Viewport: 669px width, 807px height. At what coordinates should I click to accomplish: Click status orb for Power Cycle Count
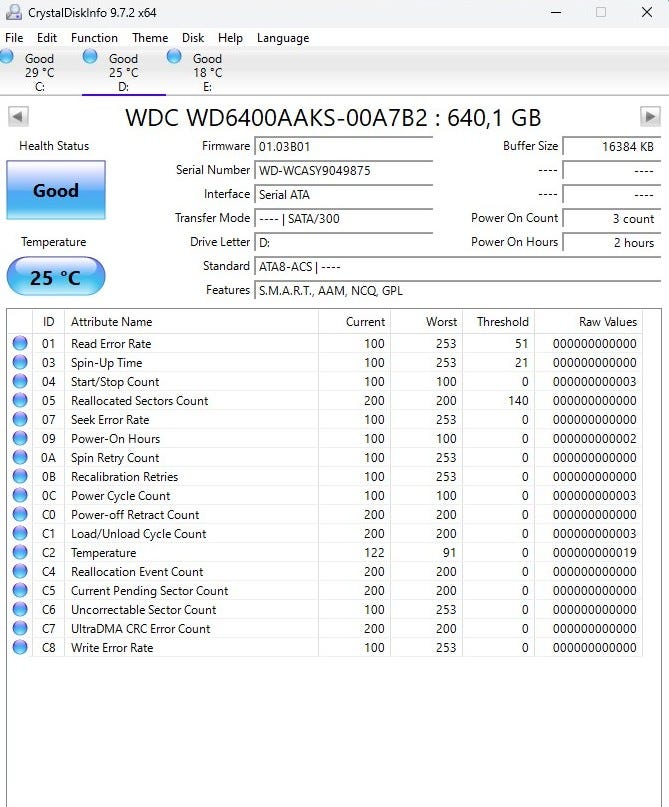tap(20, 495)
